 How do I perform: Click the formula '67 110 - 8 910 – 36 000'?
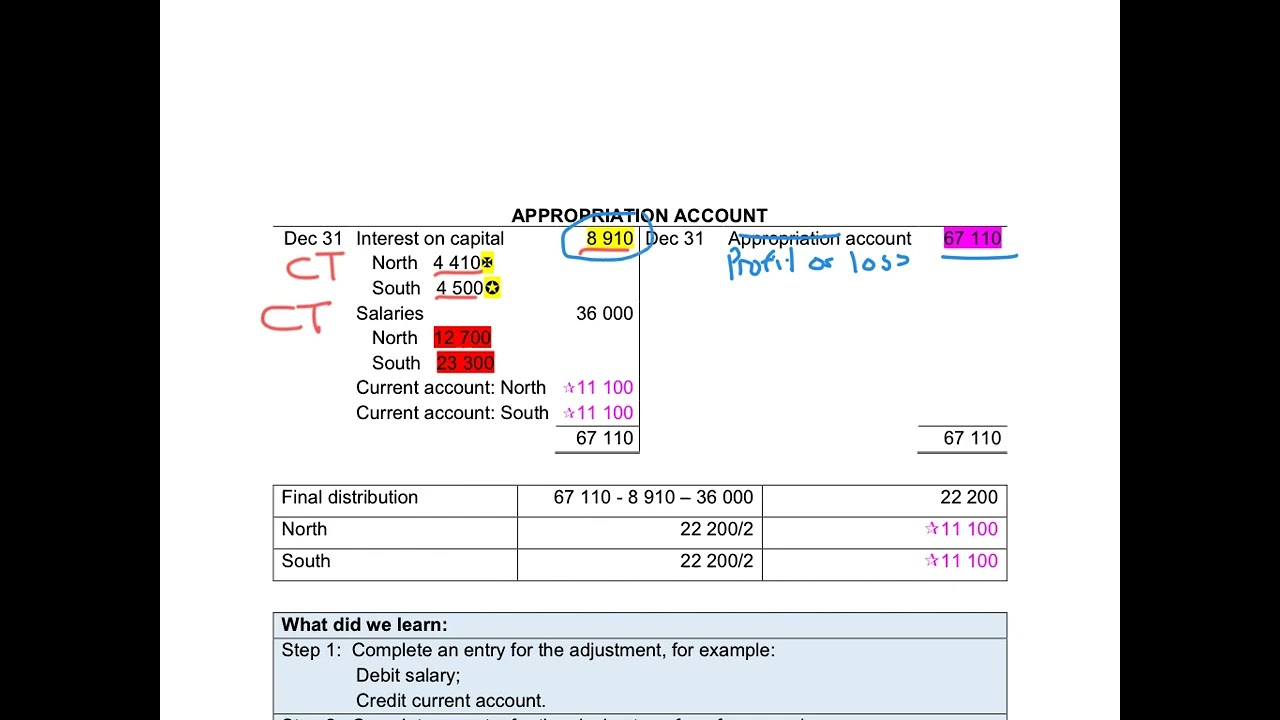(x=653, y=498)
